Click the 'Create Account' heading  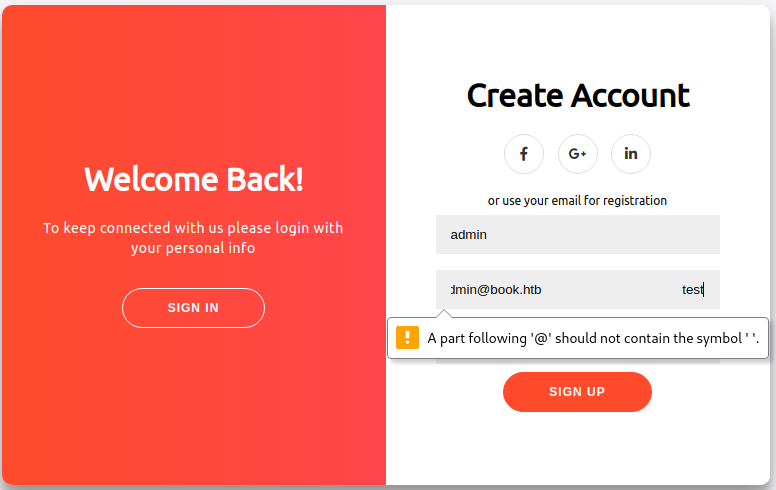578,96
